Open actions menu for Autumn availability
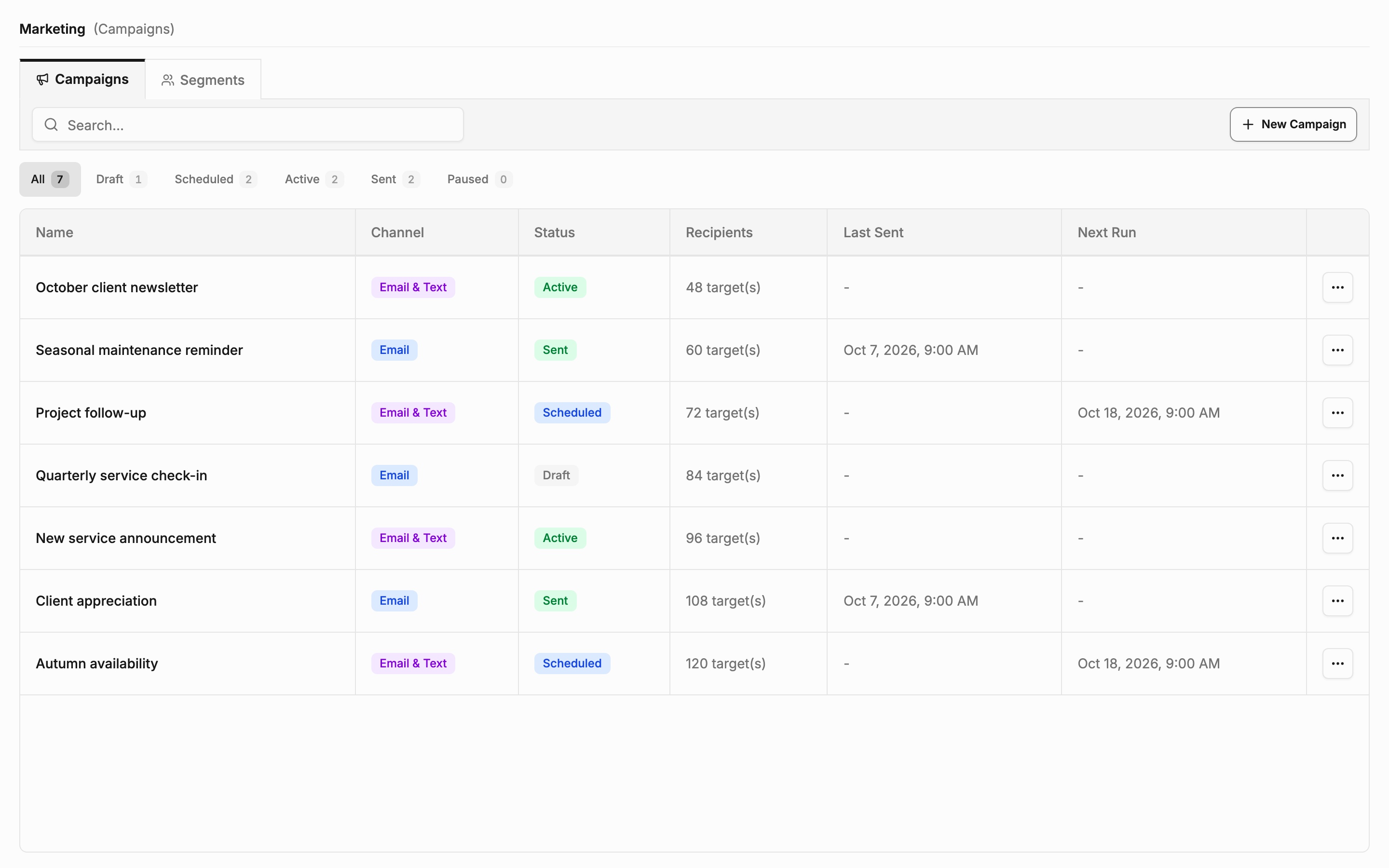The height and width of the screenshot is (868, 1389). coord(1337,663)
